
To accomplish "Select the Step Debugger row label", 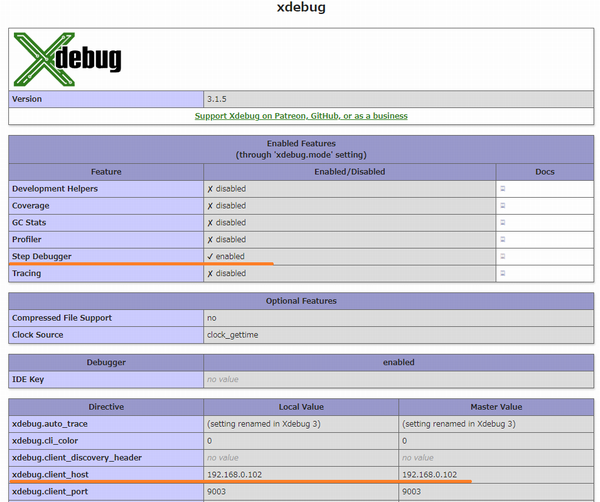I will [42, 256].
